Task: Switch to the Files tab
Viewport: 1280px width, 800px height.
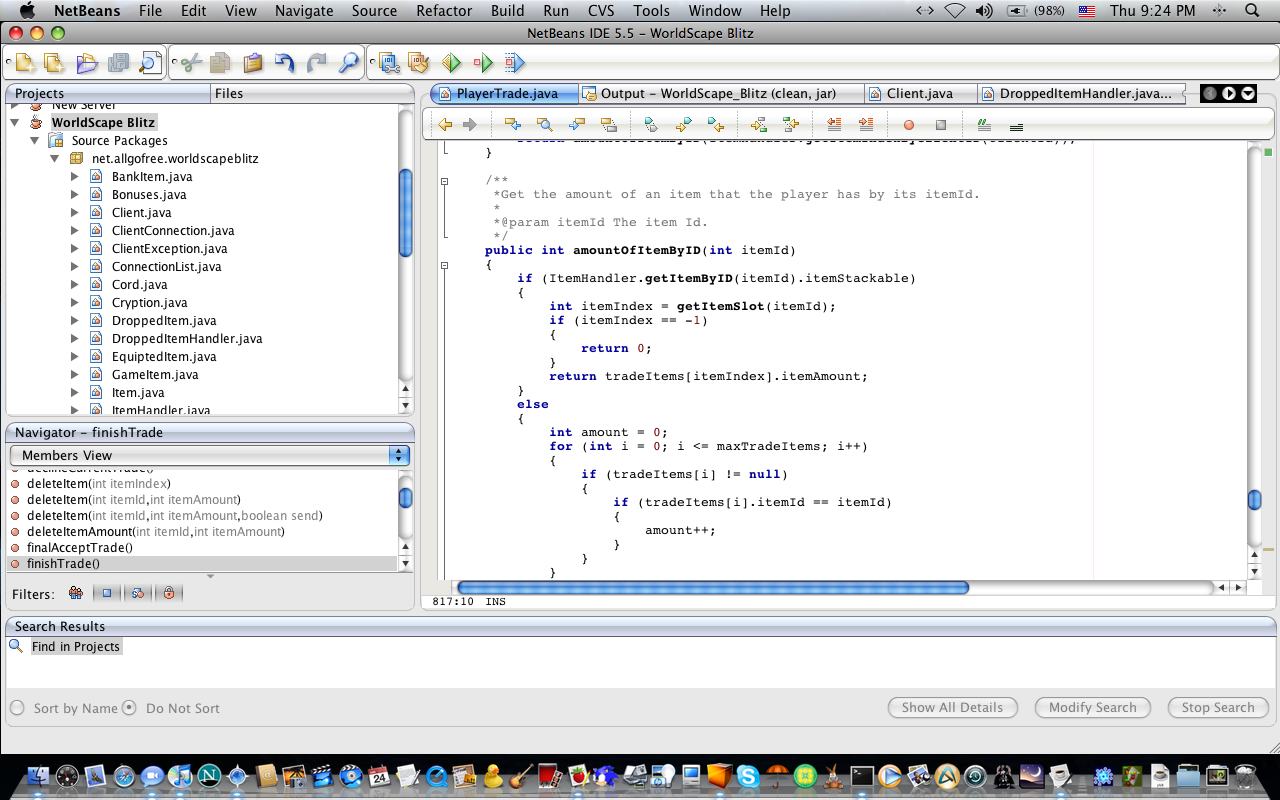Action: tap(229, 93)
